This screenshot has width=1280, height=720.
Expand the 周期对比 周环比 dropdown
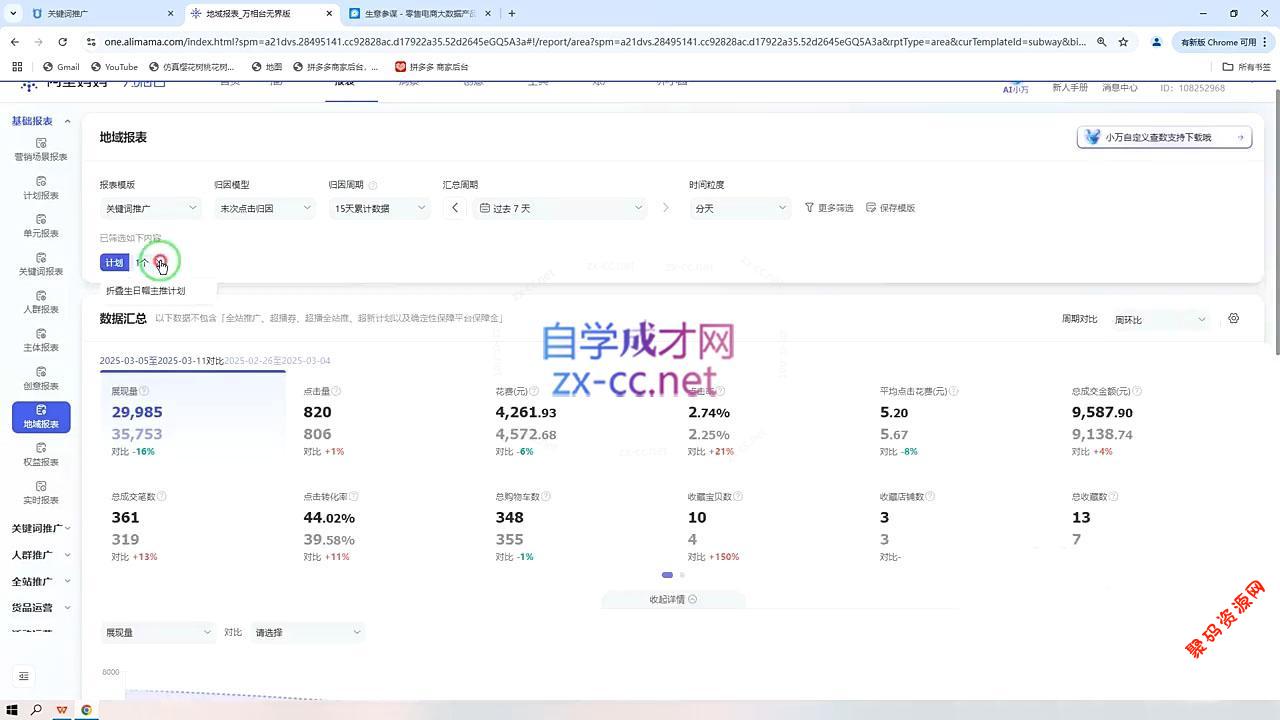pos(1160,320)
